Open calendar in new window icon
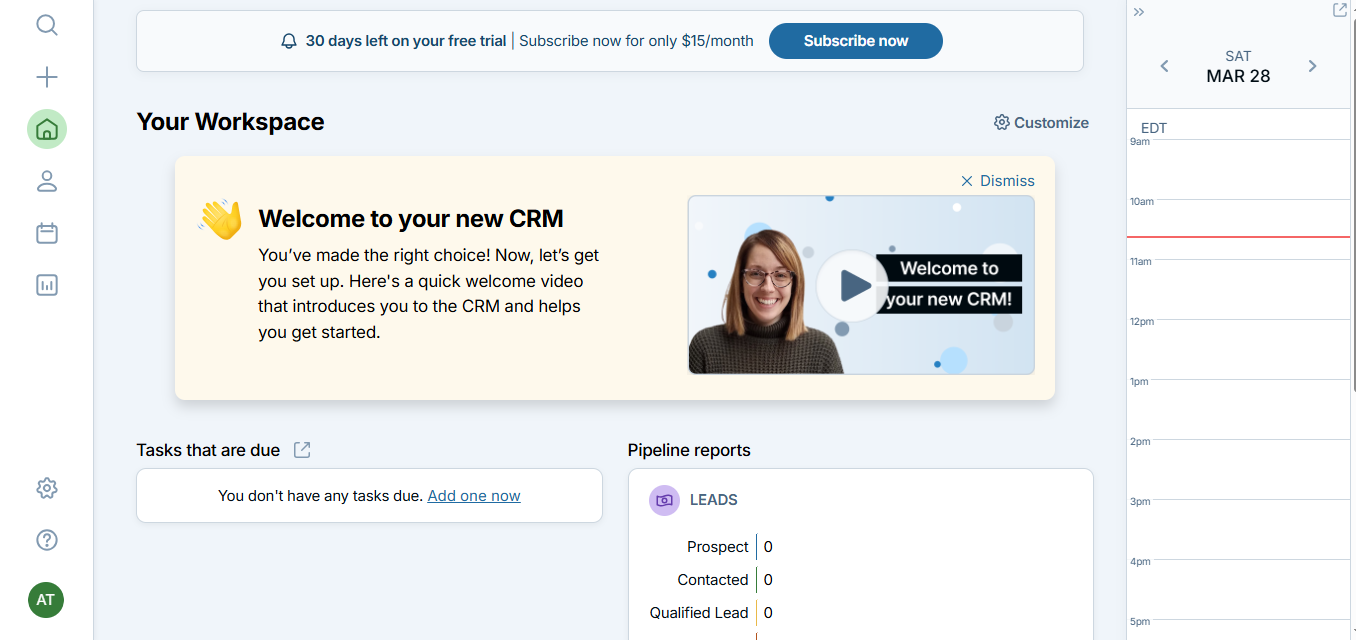The image size is (1356, 640). coord(1340,10)
